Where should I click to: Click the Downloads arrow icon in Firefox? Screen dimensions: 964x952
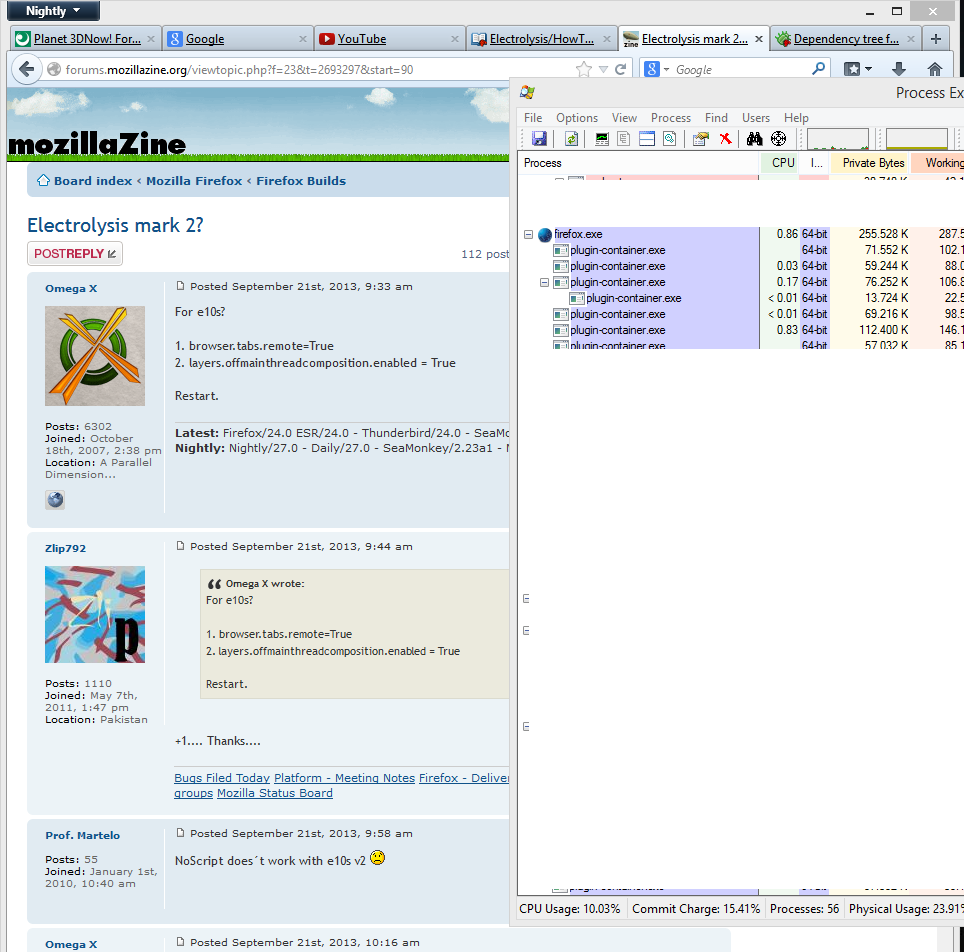click(899, 69)
